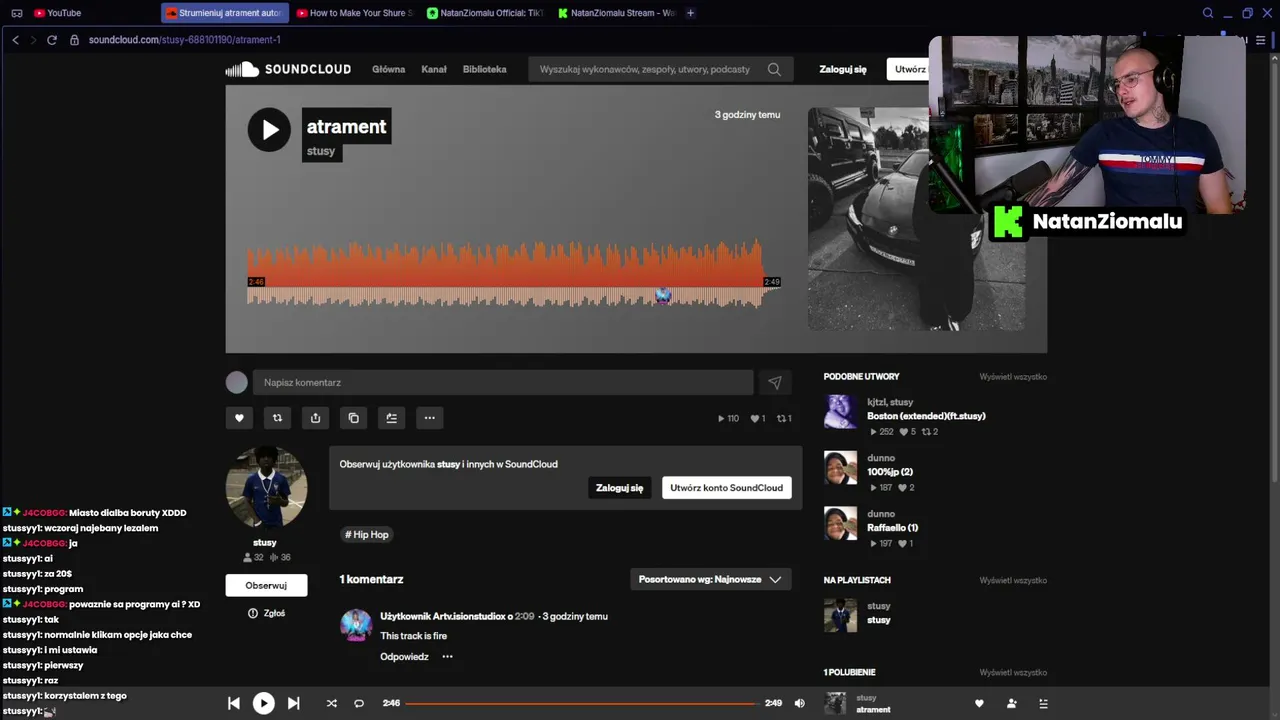Seek on the bottom player progress bar
Screen dimensions: 1280x720
pyautogui.click(x=581, y=703)
